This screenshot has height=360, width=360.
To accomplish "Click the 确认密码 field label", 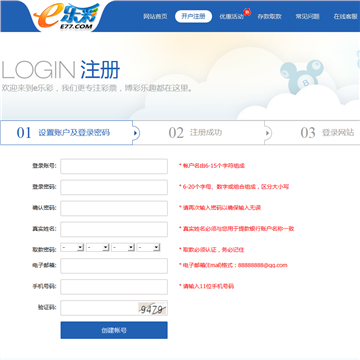I will pos(44,208).
